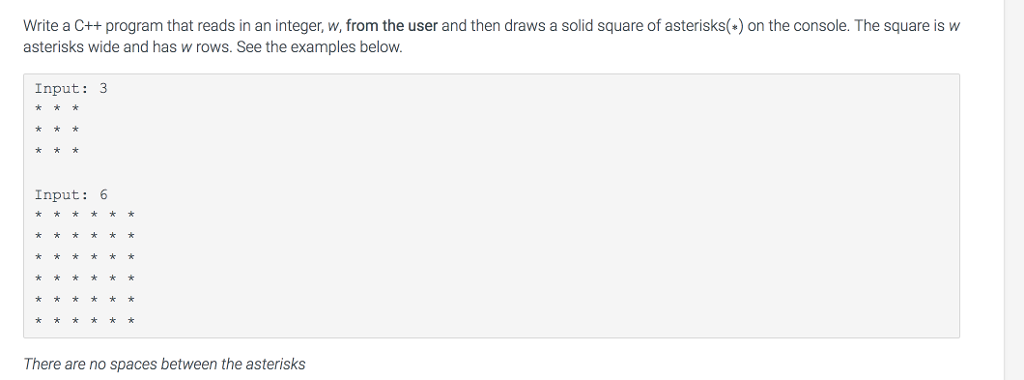The width and height of the screenshot is (1024, 380).
Task: Click the middle asterisk row under Input: 3
Action: (57, 129)
